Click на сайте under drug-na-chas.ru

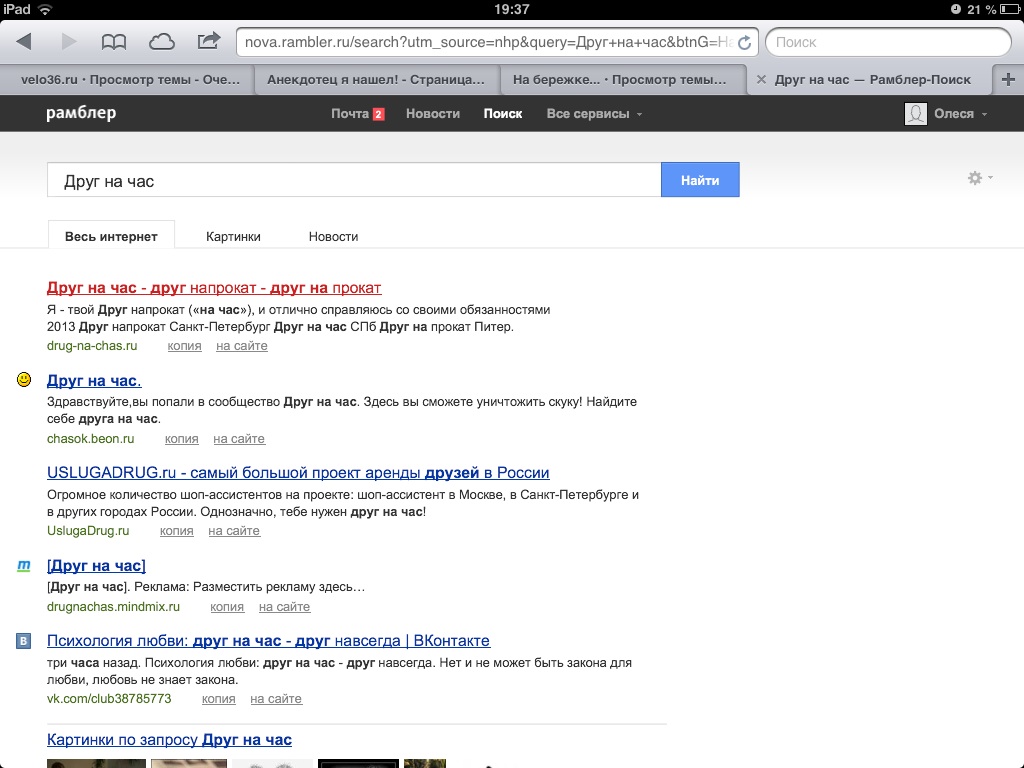tap(242, 346)
